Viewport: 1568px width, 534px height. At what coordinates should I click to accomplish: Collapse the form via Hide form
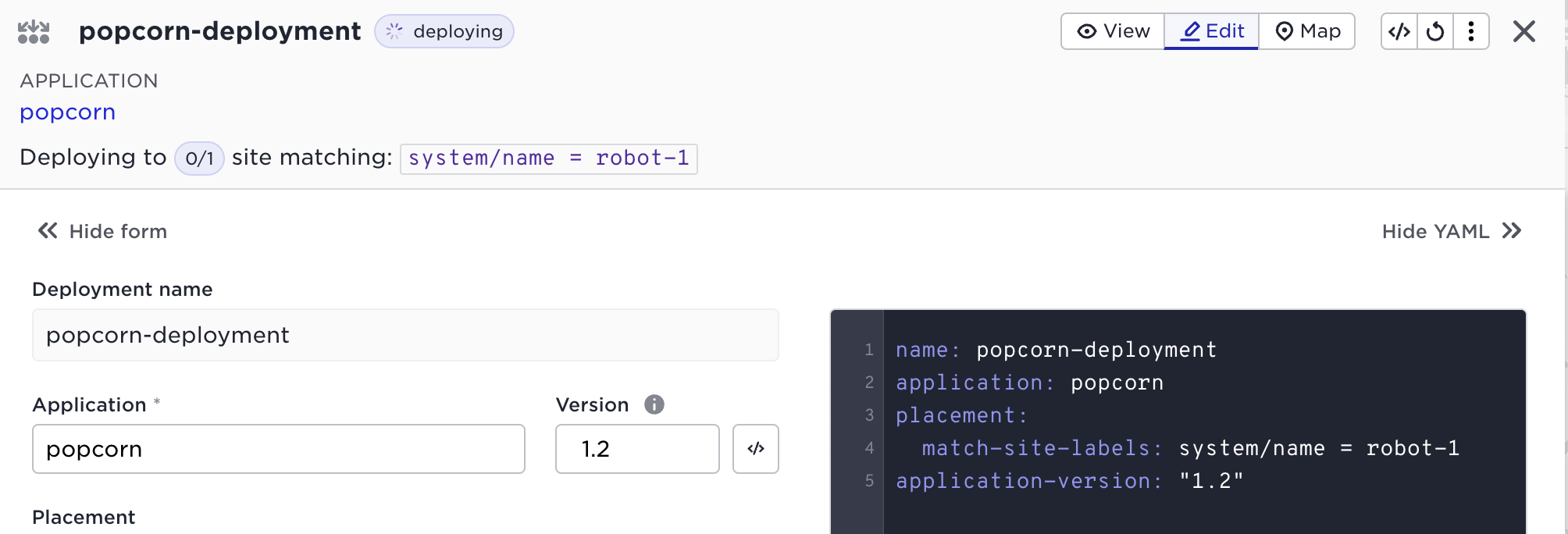click(x=102, y=231)
